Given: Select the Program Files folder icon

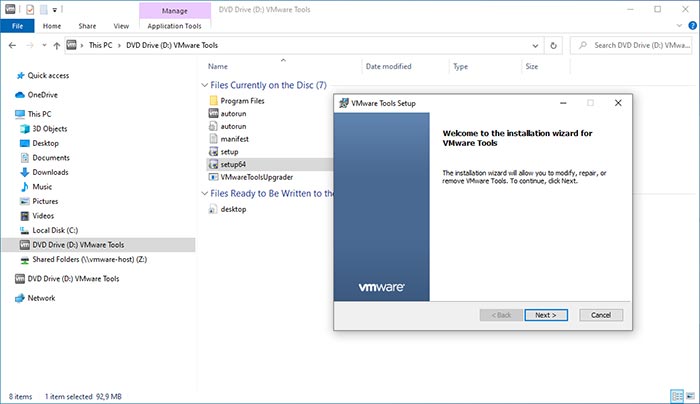Looking at the screenshot, I should 213,100.
